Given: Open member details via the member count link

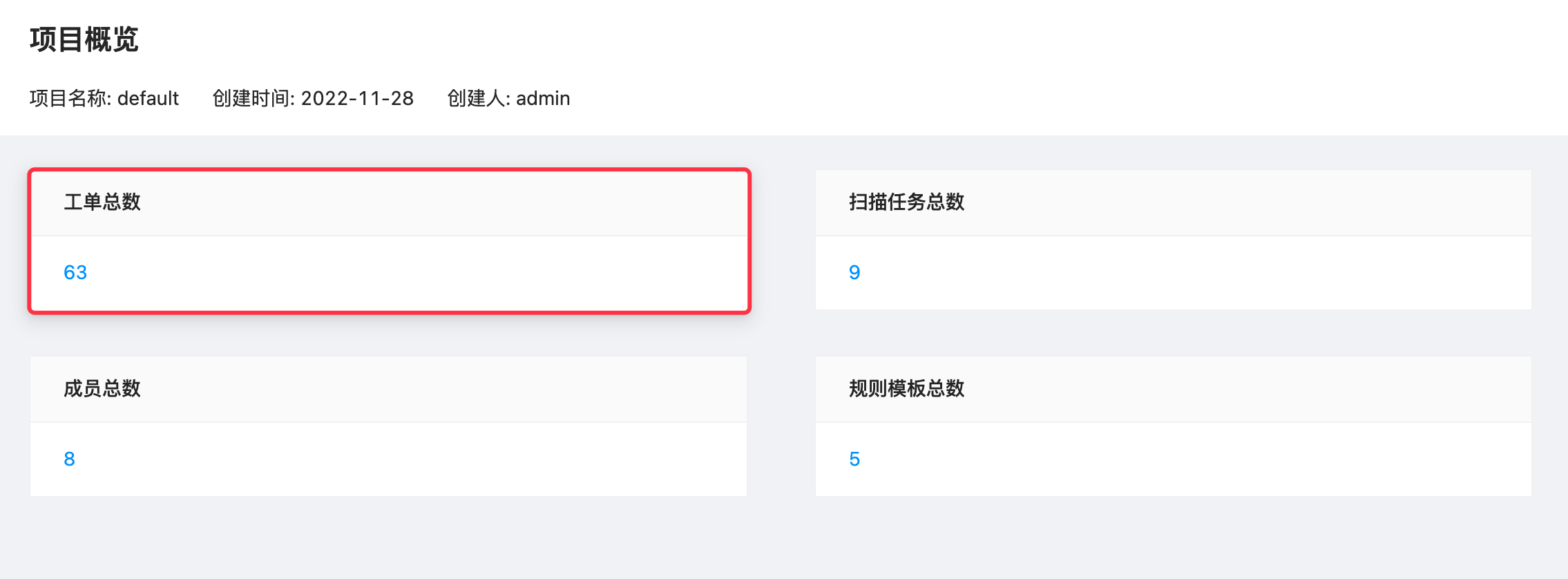Looking at the screenshot, I should (68, 459).
